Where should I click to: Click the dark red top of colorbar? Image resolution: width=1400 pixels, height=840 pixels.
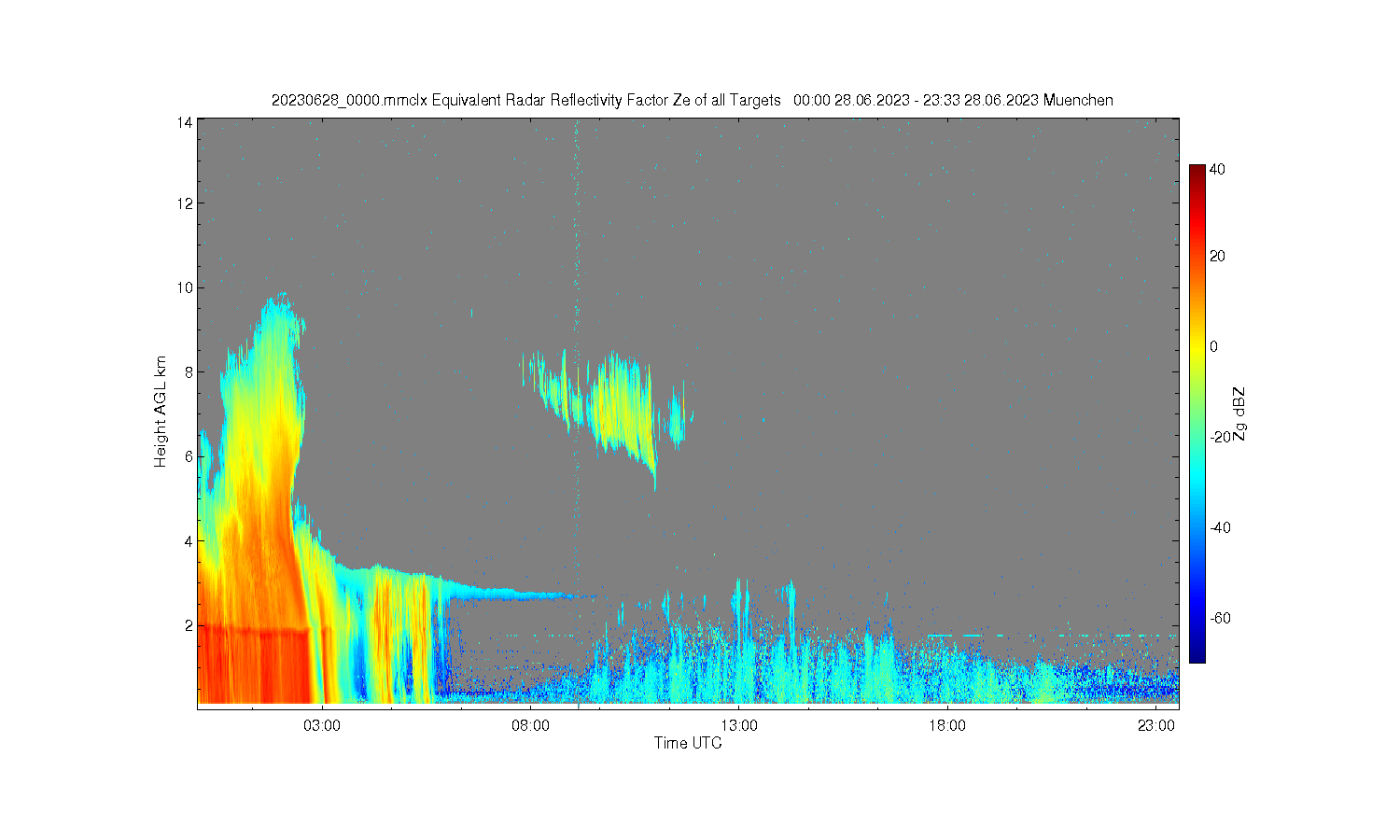point(1197,172)
